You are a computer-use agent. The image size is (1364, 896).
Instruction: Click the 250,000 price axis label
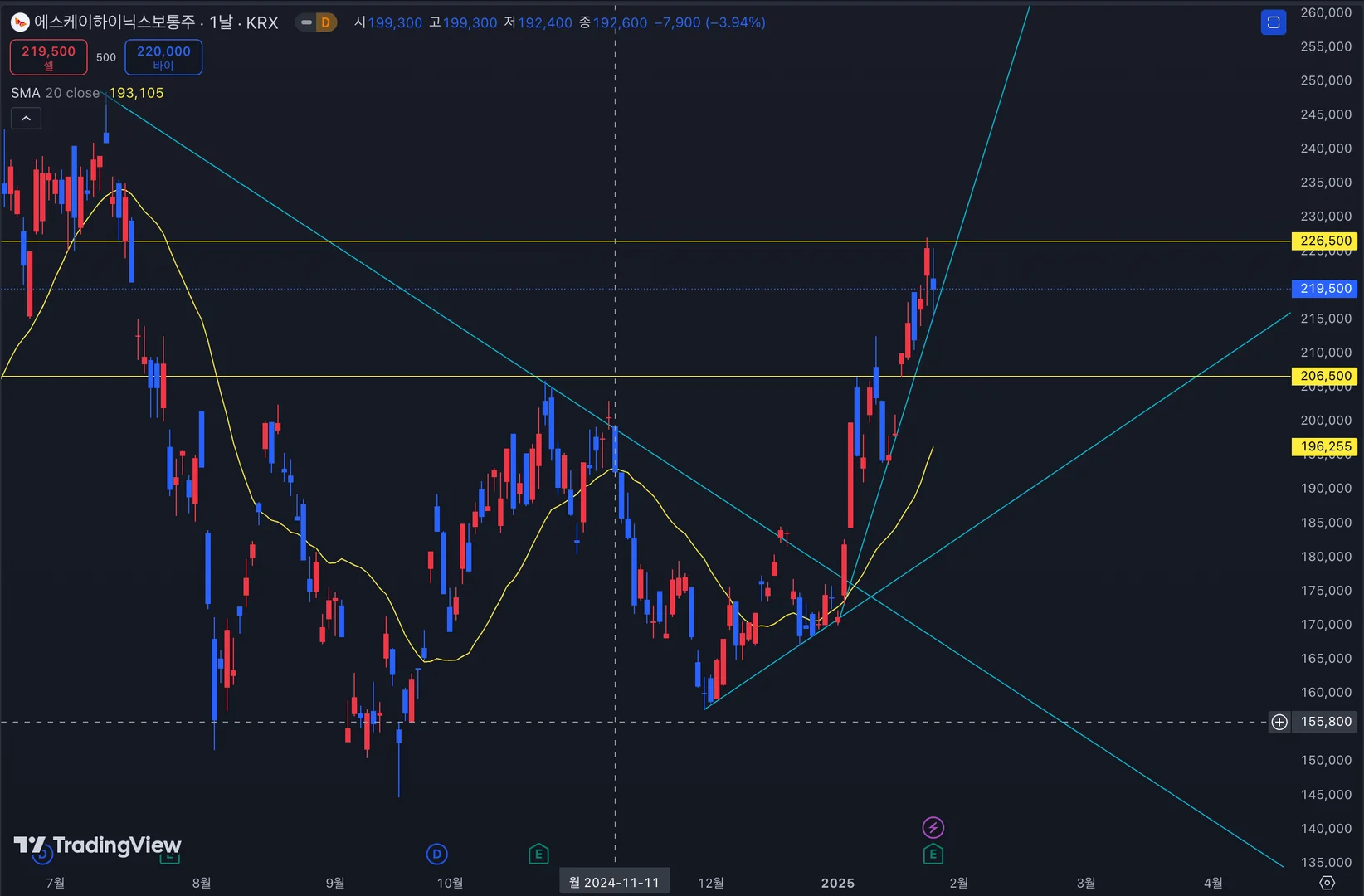(x=1326, y=80)
